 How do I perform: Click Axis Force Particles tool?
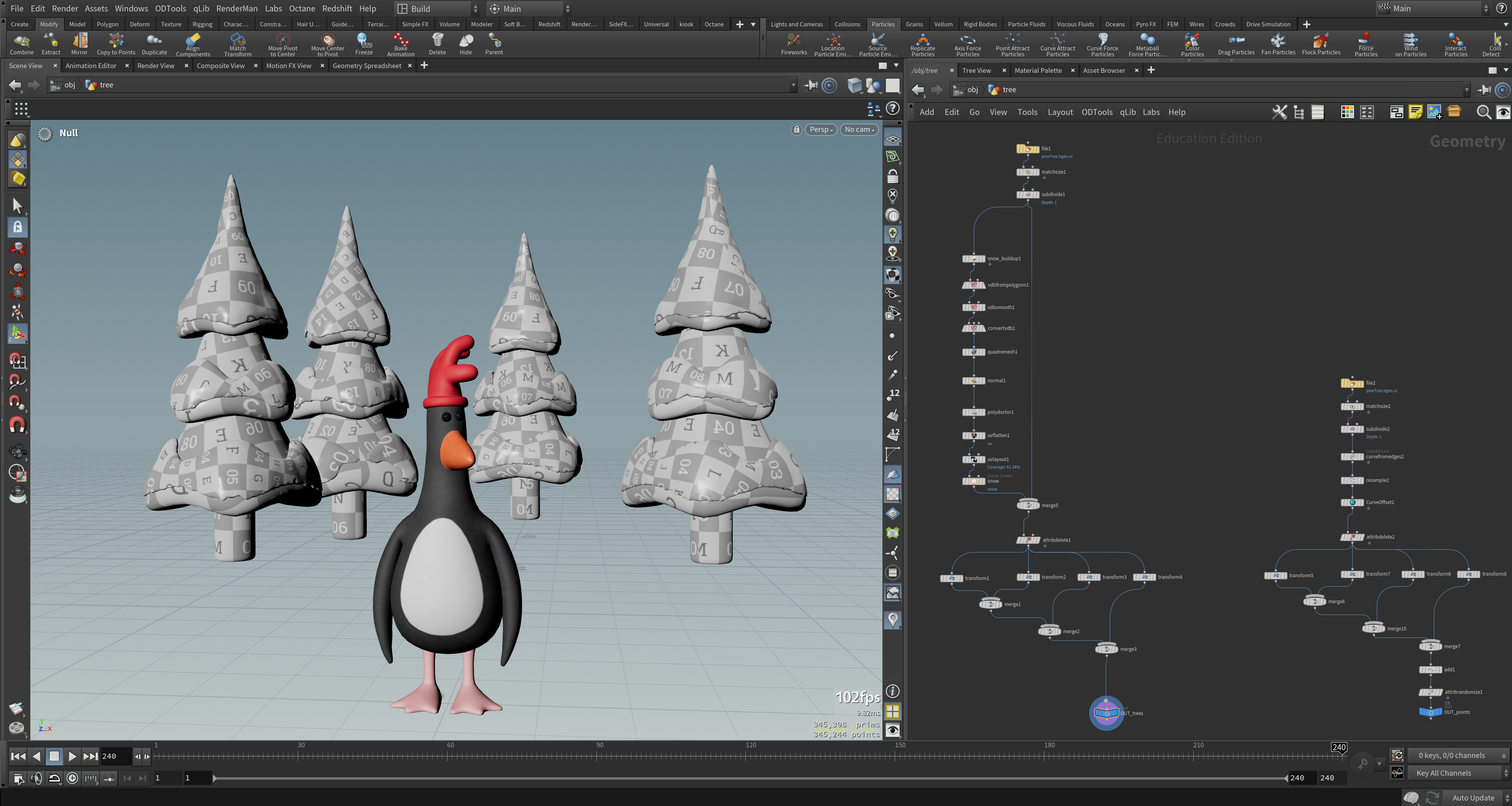tap(967, 44)
